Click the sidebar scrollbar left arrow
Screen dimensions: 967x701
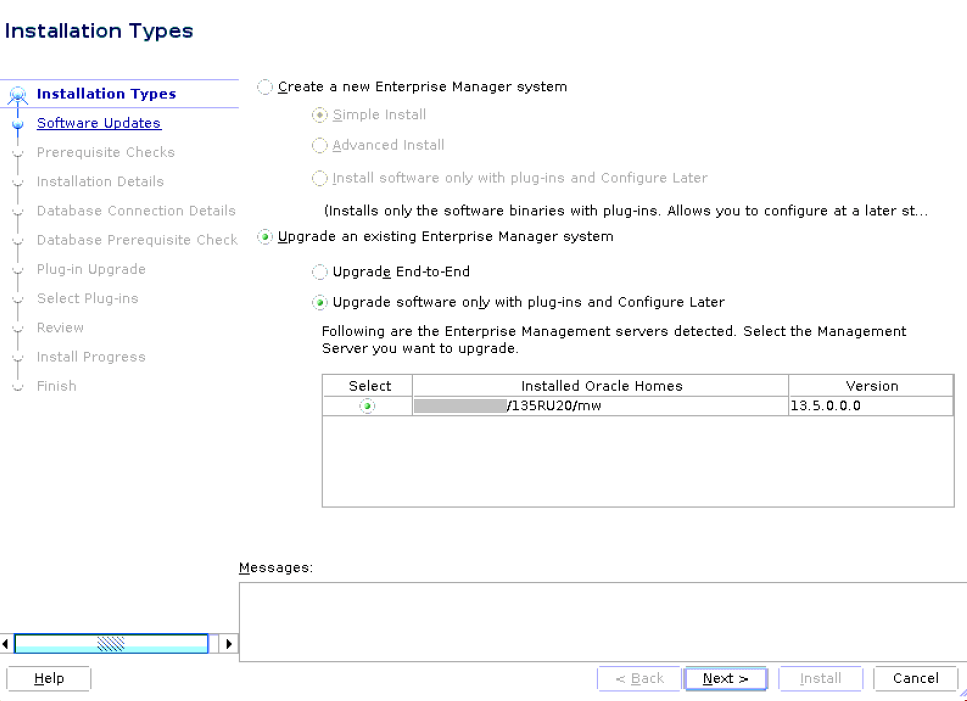[x=6, y=644]
